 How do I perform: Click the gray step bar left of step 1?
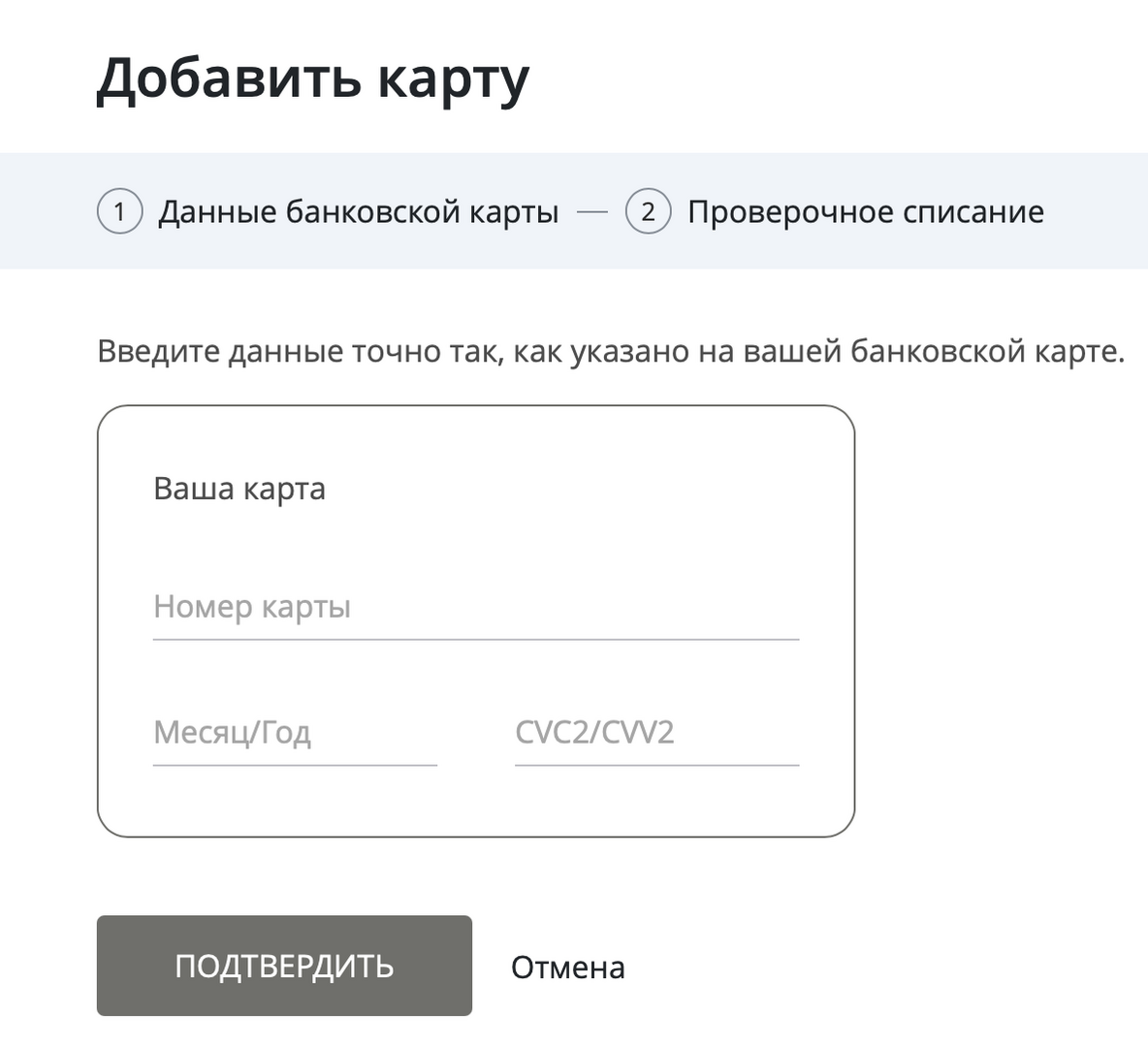(x=48, y=211)
